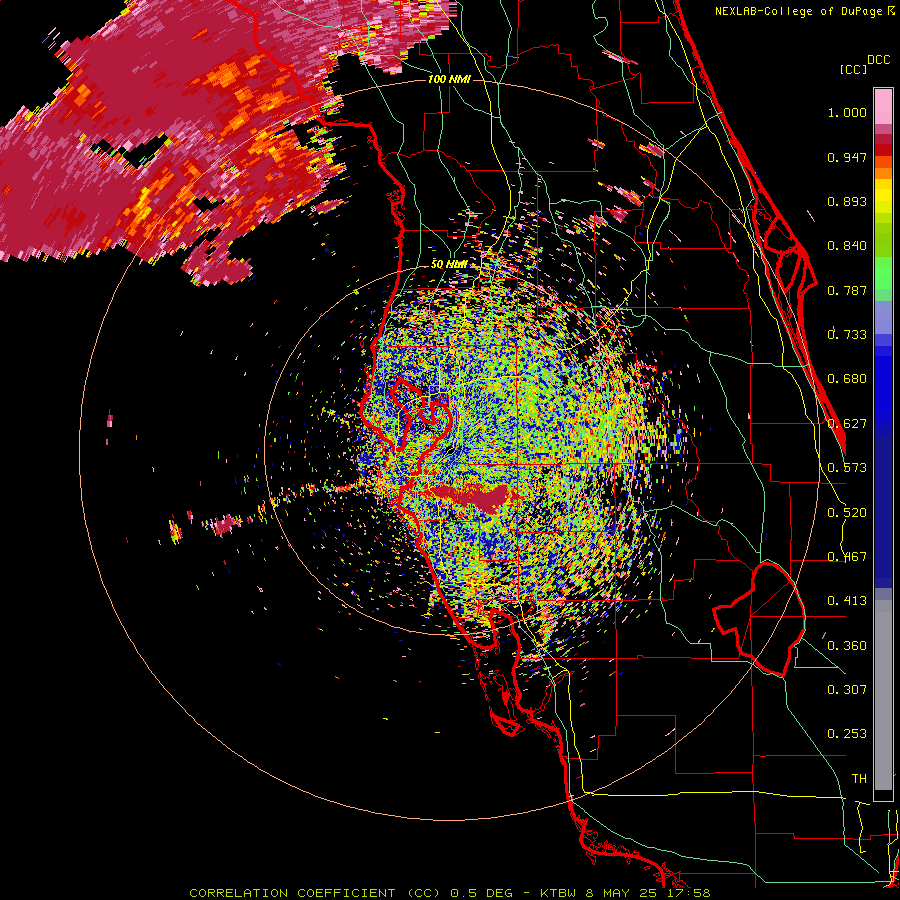This screenshot has width=900, height=900.
Task: Select the 0.787 scale value
Action: pos(847,290)
